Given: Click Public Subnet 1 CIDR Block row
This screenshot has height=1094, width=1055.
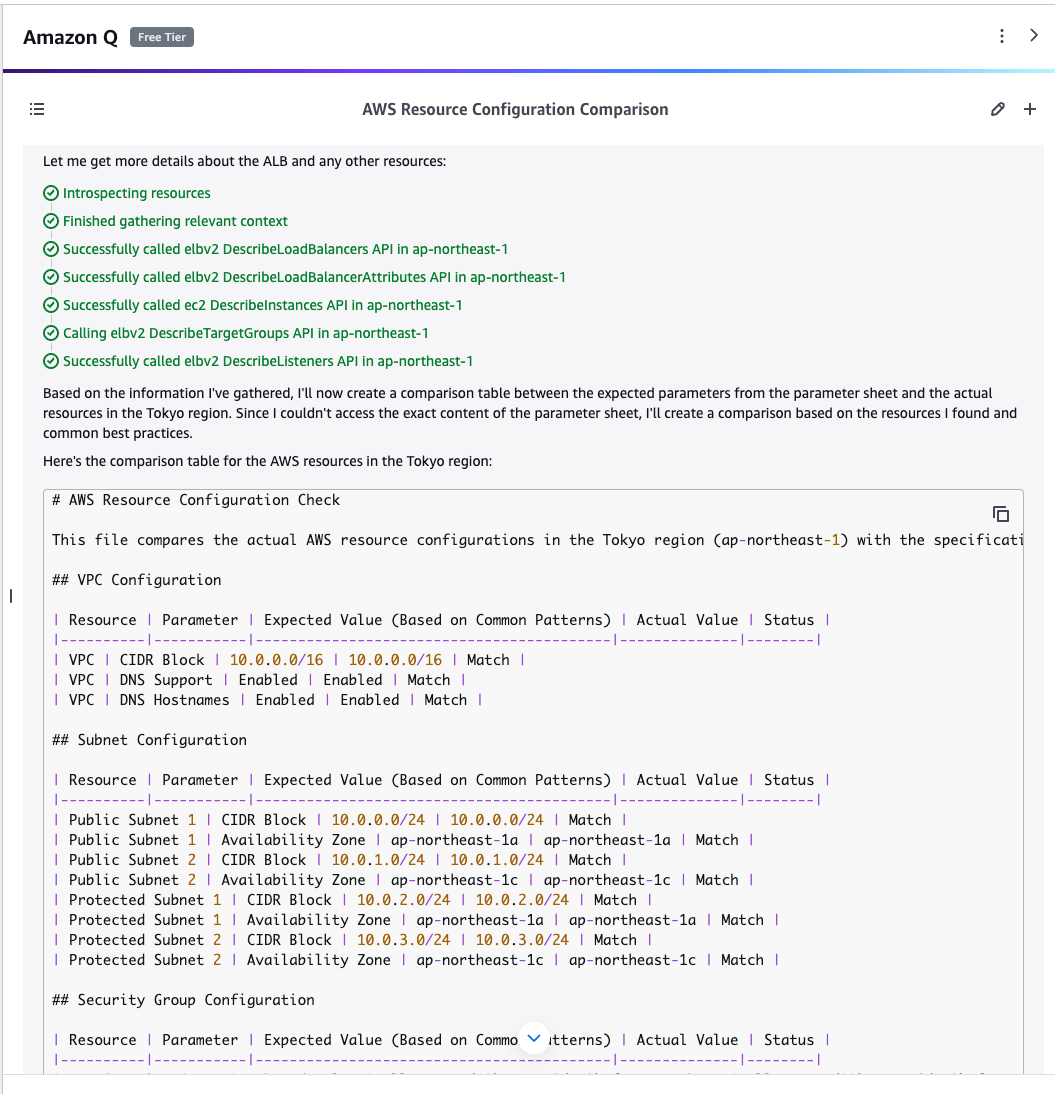Looking at the screenshot, I should (x=340, y=820).
